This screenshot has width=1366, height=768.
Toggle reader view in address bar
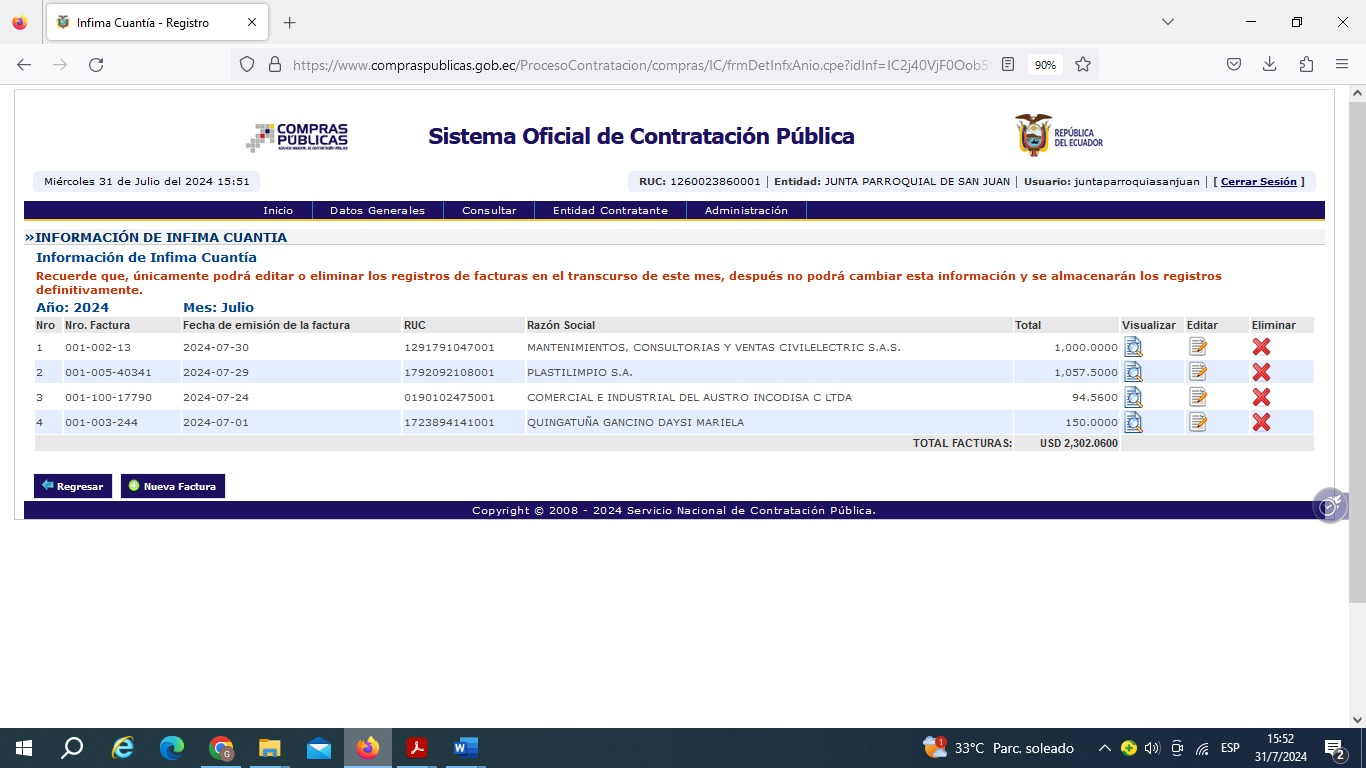point(1008,64)
